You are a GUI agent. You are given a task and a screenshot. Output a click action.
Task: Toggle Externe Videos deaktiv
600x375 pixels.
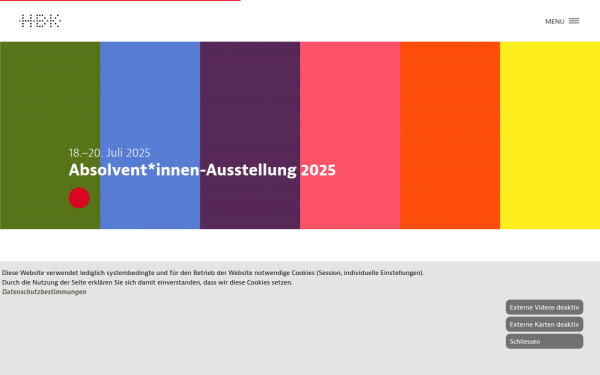point(544,307)
